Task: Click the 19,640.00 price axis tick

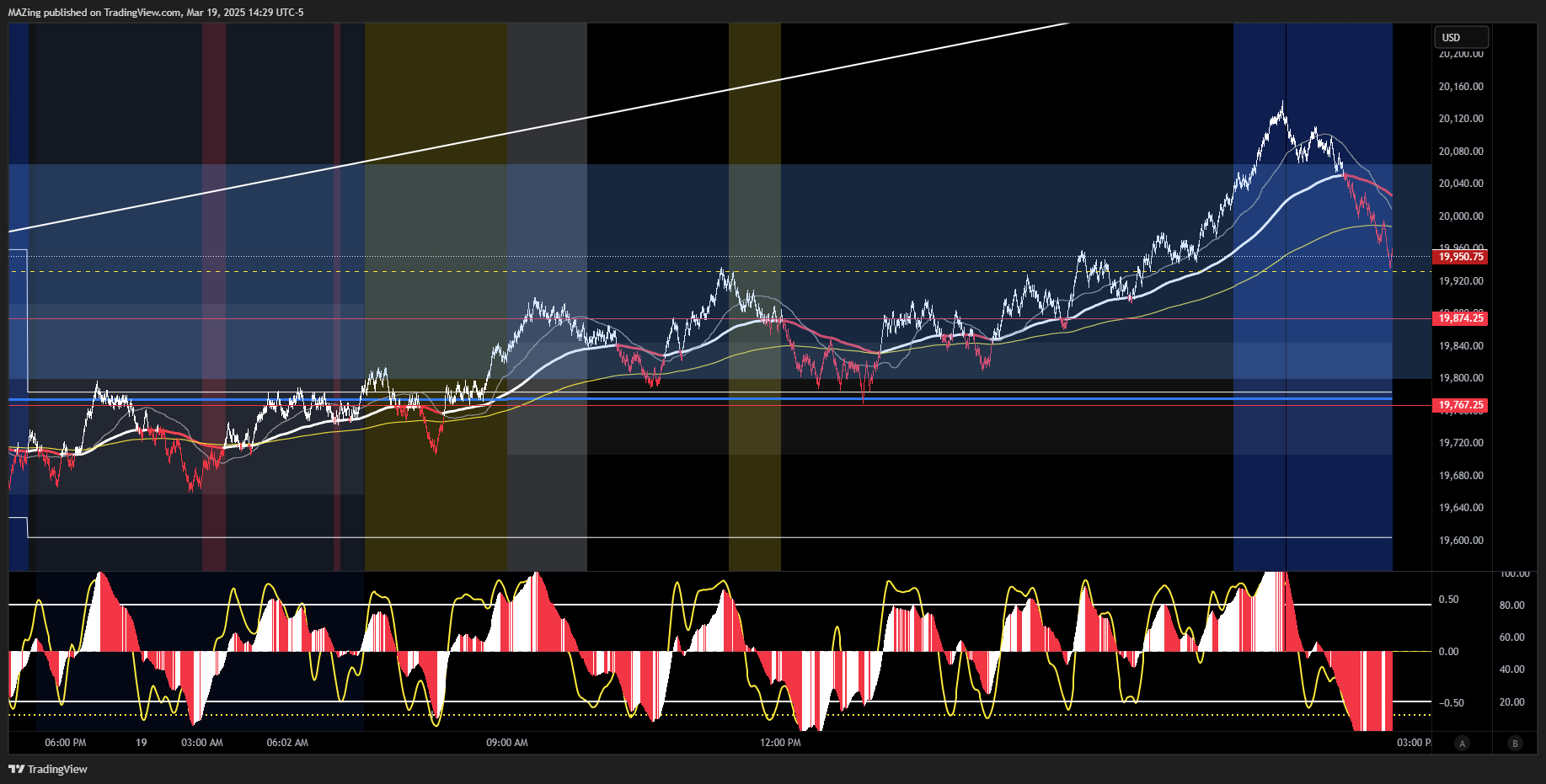Action: (1461, 508)
